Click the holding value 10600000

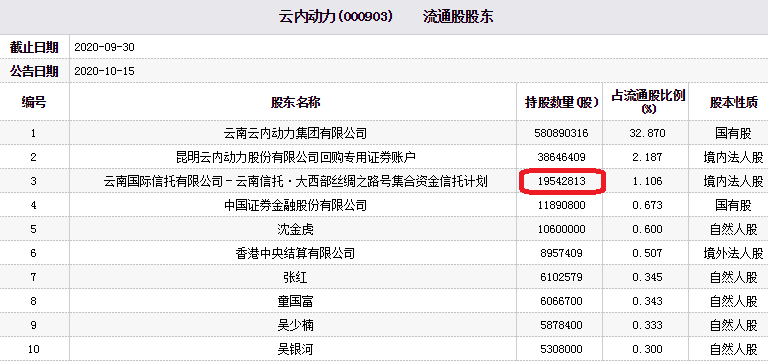(x=562, y=229)
